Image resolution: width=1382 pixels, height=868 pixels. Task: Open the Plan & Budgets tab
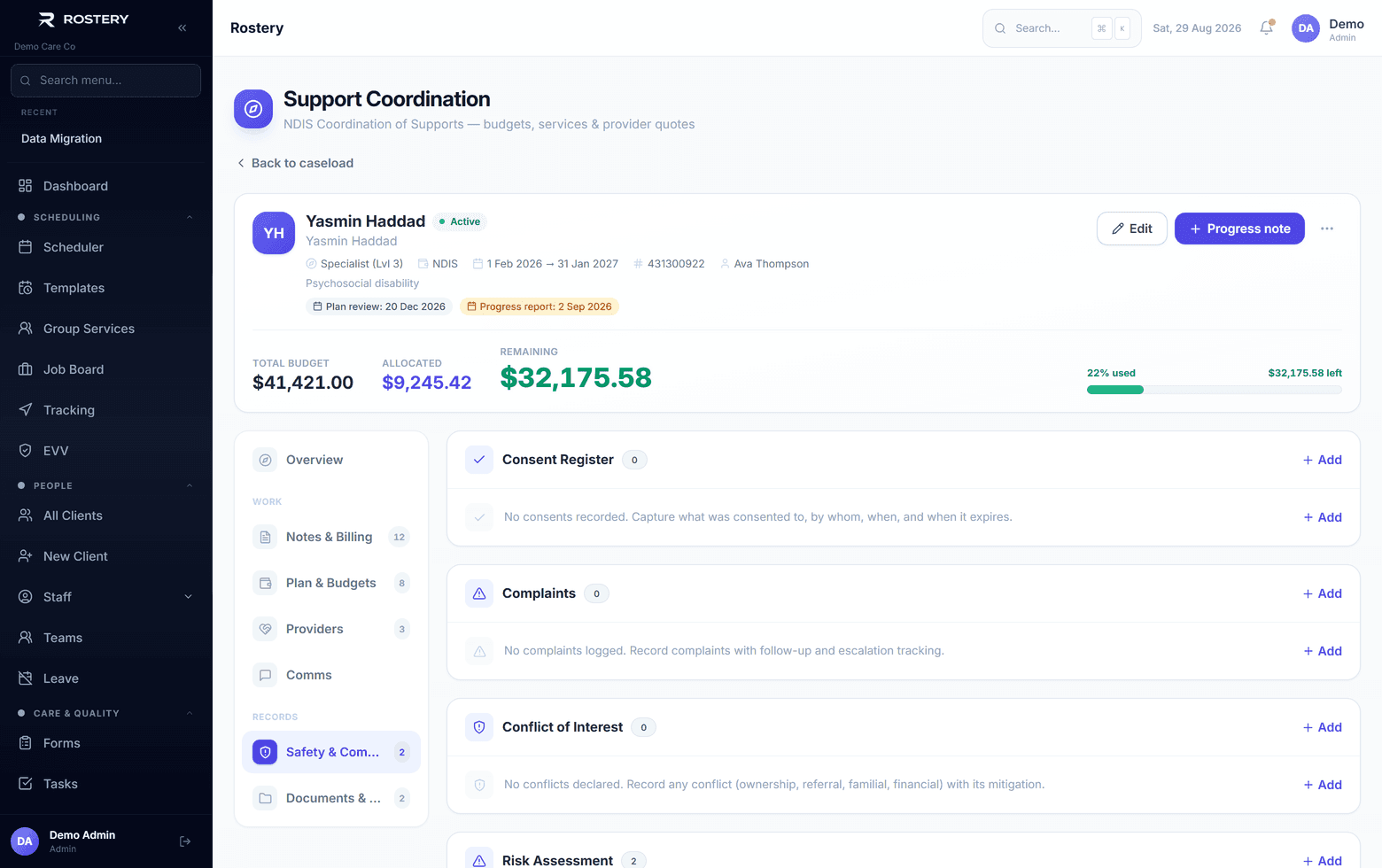331,583
